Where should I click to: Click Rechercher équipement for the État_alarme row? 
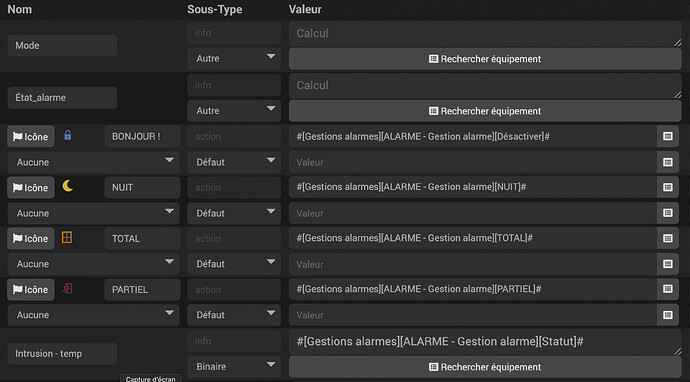point(485,111)
